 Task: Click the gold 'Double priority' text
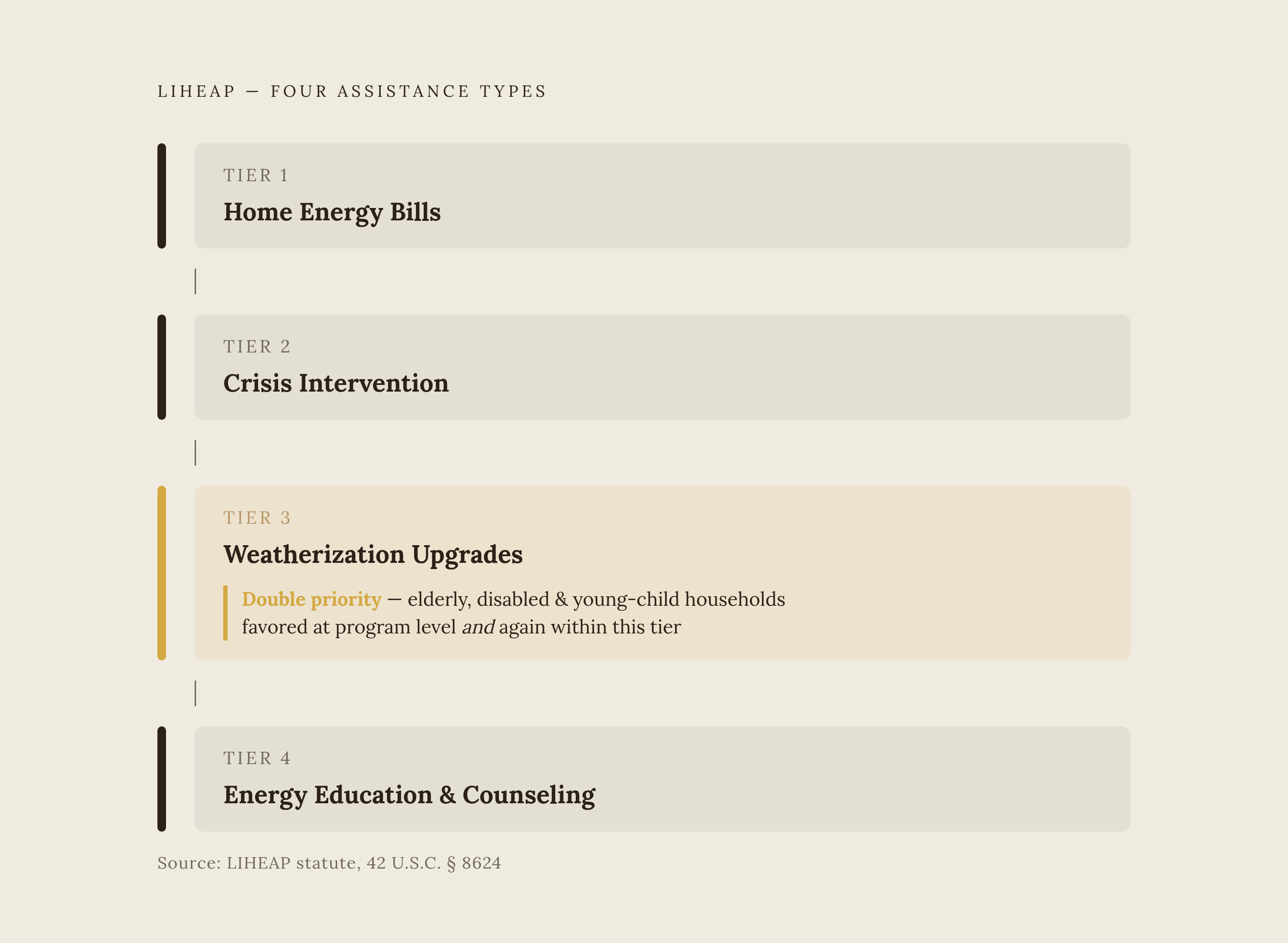pos(312,600)
